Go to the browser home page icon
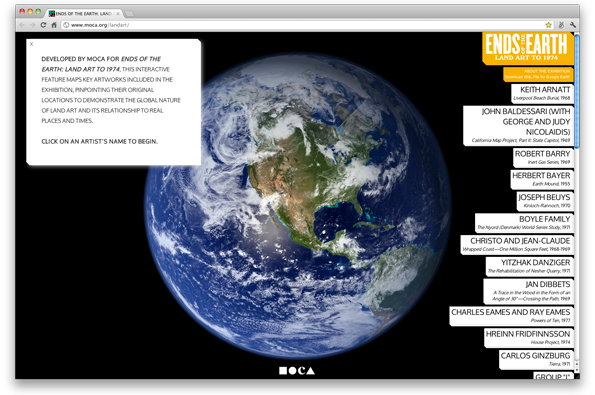The height and width of the screenshot is (395, 595). point(54,25)
